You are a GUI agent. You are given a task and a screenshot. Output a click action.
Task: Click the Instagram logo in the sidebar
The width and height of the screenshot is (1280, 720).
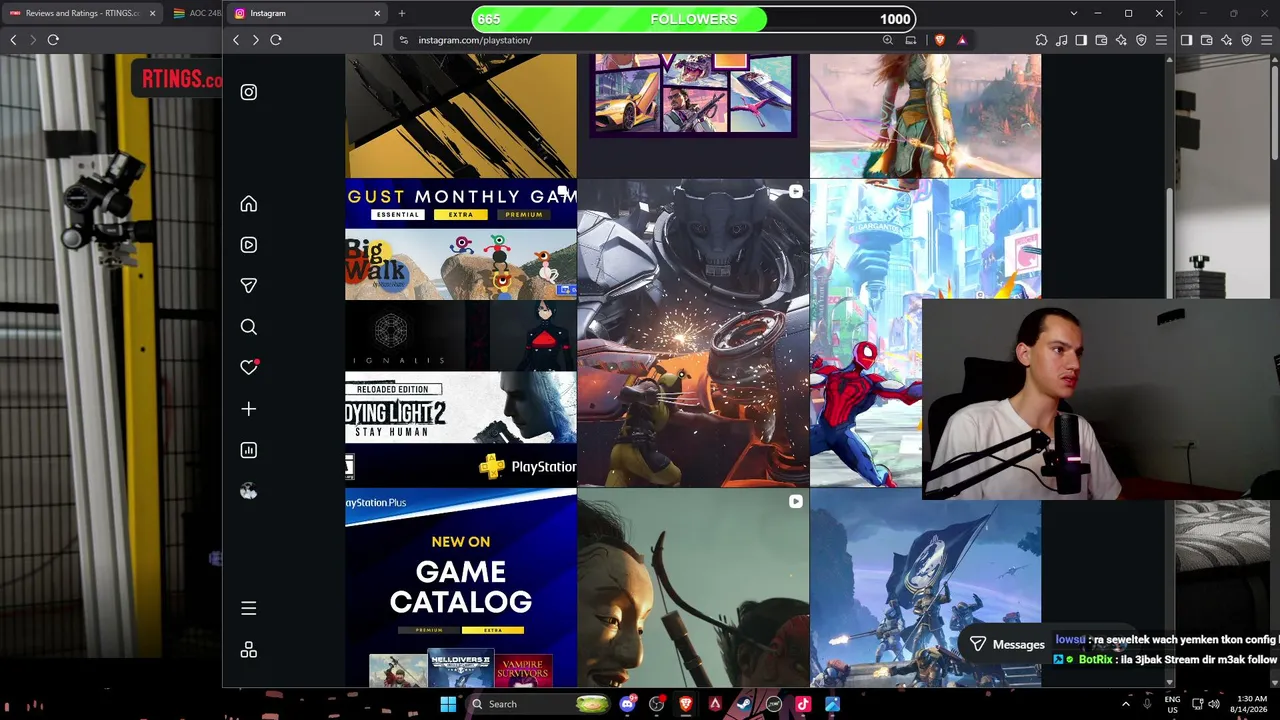[249, 92]
